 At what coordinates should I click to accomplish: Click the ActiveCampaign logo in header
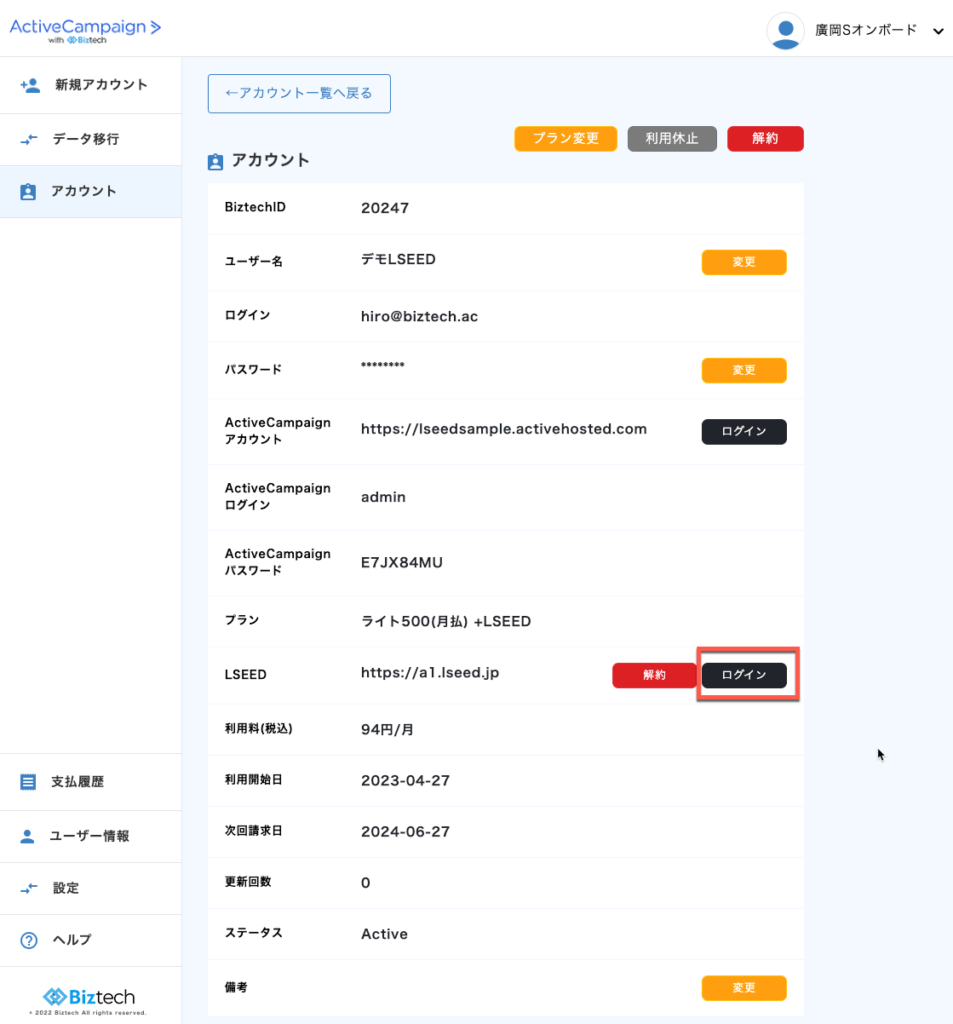point(85,30)
